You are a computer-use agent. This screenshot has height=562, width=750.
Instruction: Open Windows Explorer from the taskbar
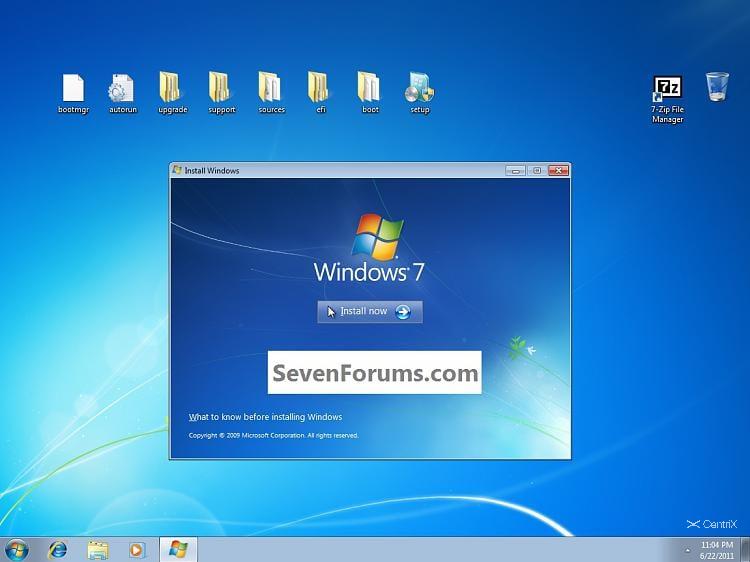tap(97, 550)
